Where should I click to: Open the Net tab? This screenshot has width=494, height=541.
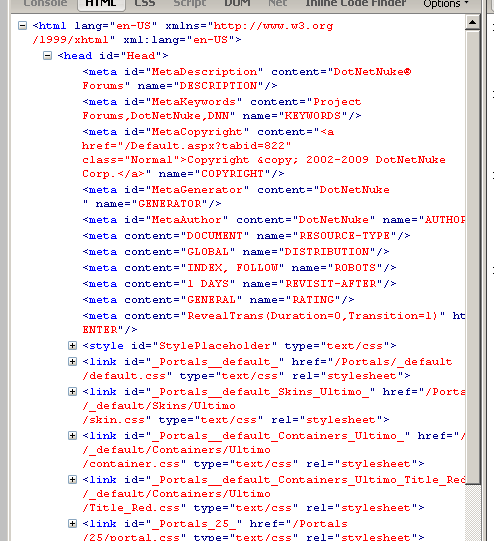click(277, 3)
